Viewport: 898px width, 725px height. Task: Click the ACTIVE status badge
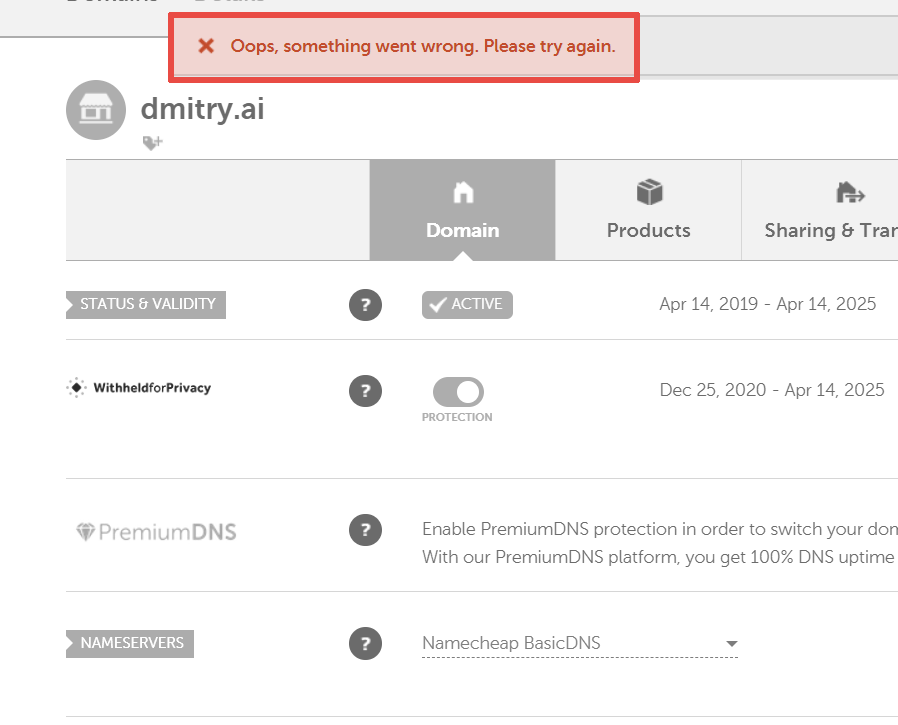point(467,305)
